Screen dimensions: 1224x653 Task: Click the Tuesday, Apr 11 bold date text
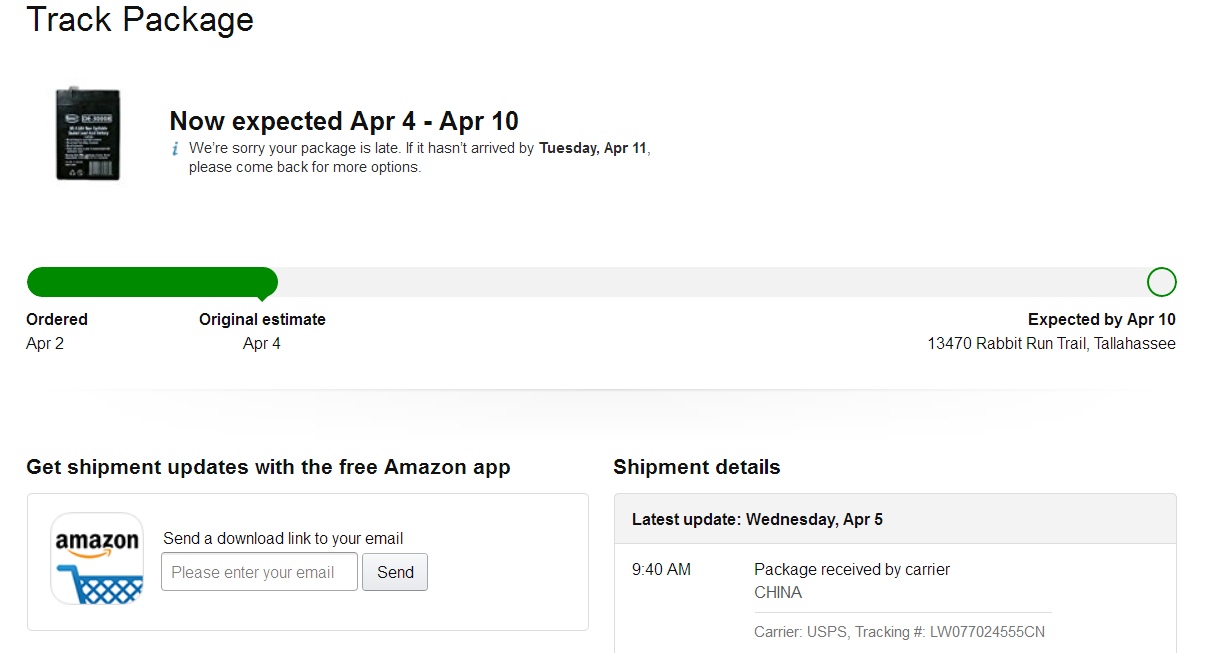pyautogui.click(x=594, y=148)
